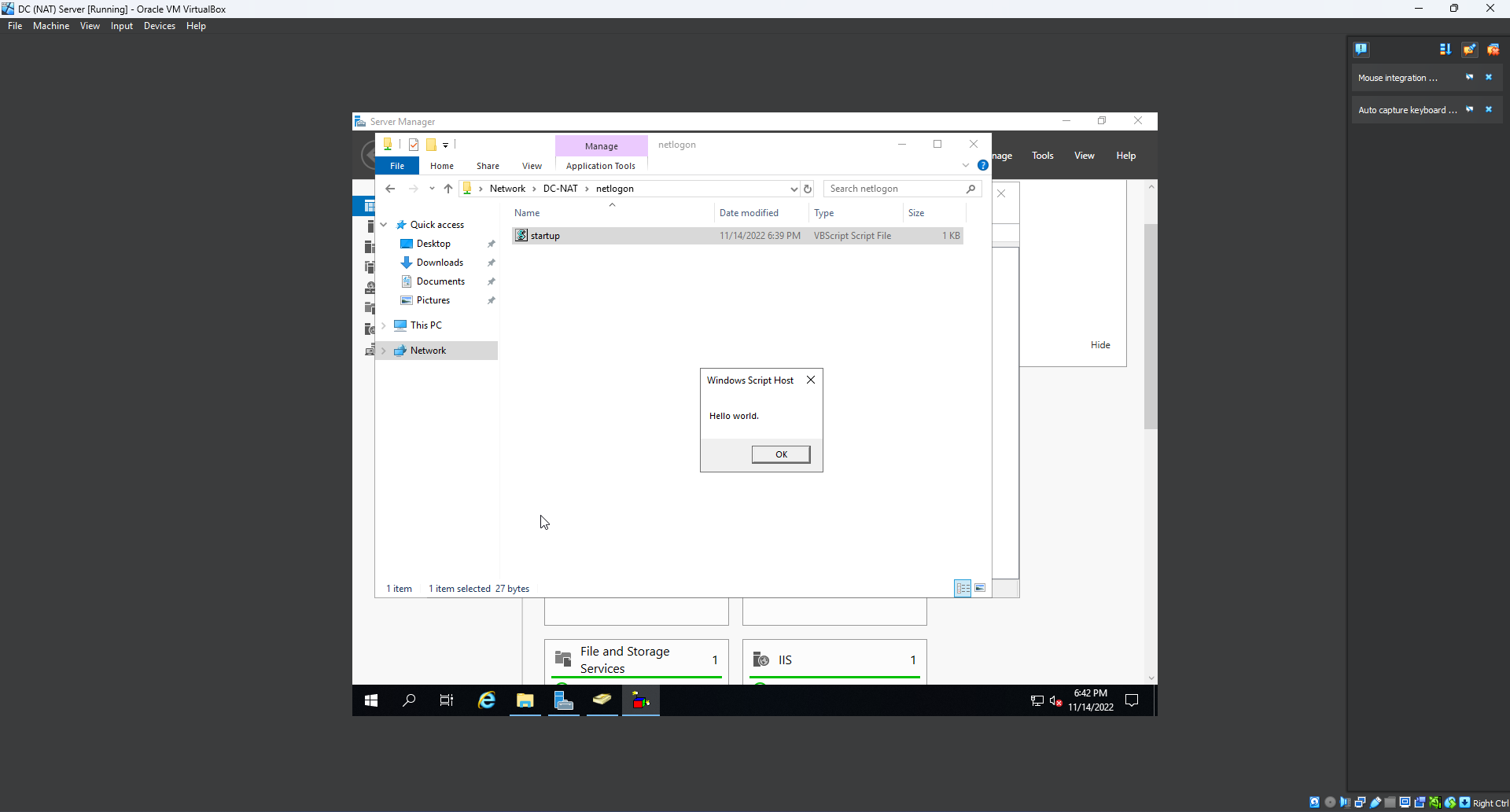Image resolution: width=1510 pixels, height=812 pixels.
Task: Open Windows Start menu in VM
Action: coord(371,700)
